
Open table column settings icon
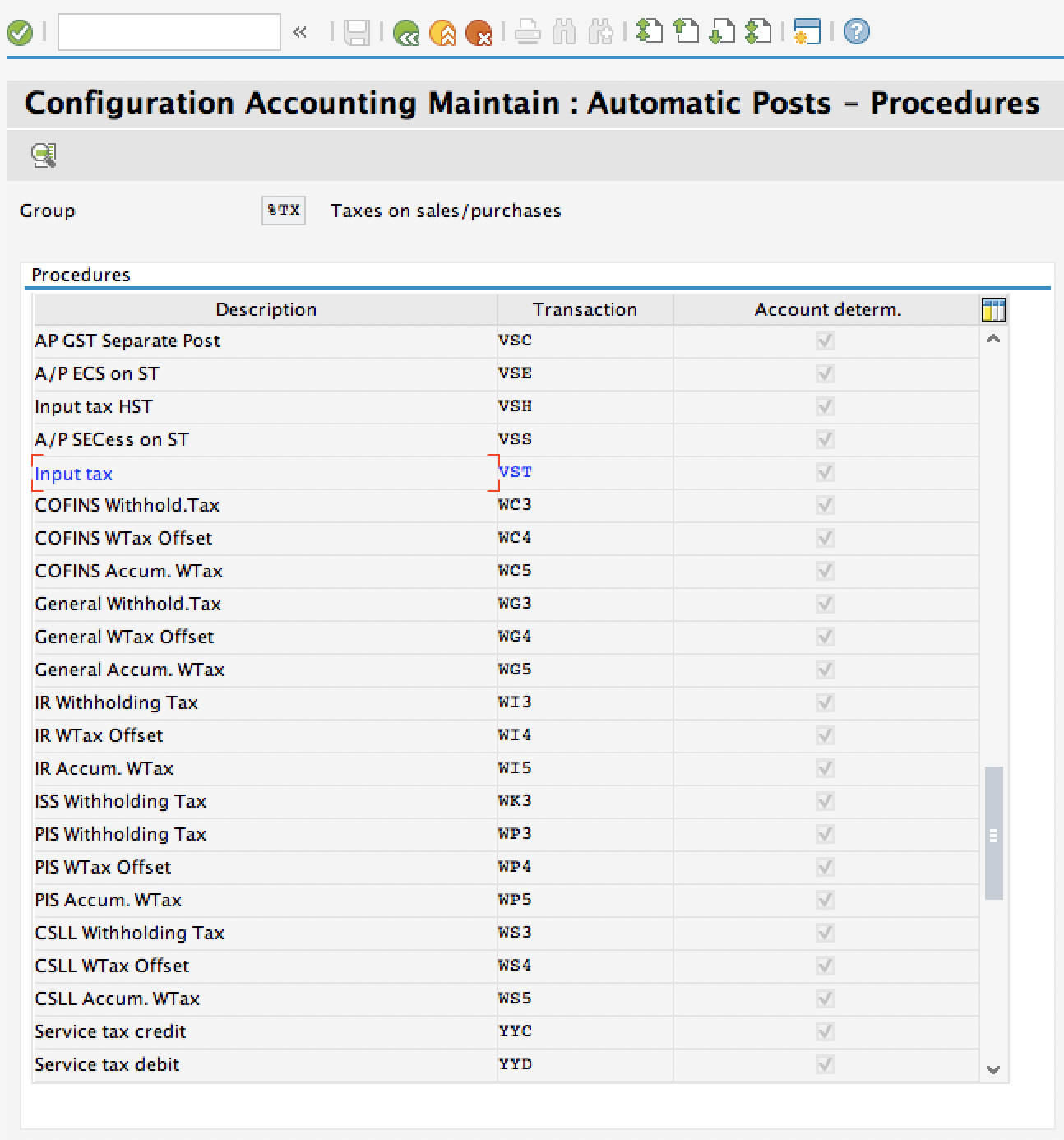pyautogui.click(x=994, y=310)
